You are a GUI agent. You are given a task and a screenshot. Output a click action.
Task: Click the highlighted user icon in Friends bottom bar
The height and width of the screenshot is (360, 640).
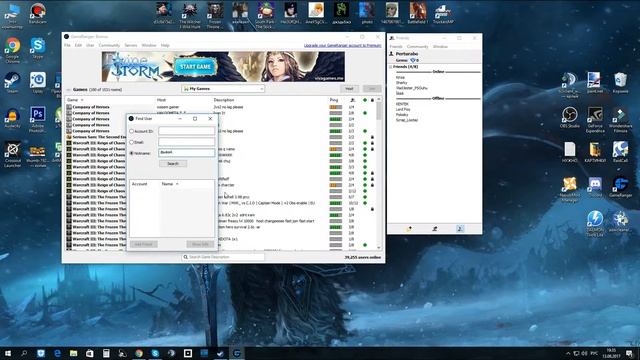[x=460, y=229]
